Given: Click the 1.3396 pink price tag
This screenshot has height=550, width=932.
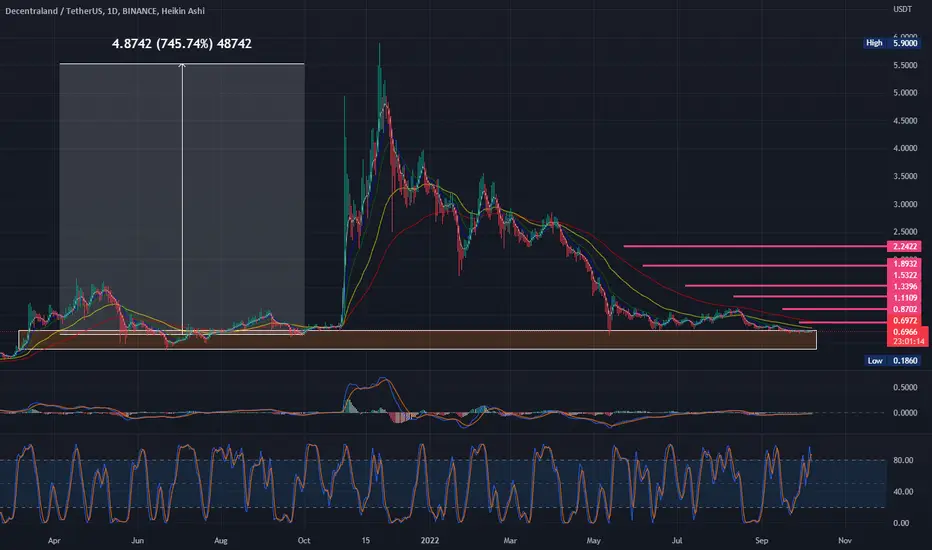Looking at the screenshot, I should click(905, 287).
